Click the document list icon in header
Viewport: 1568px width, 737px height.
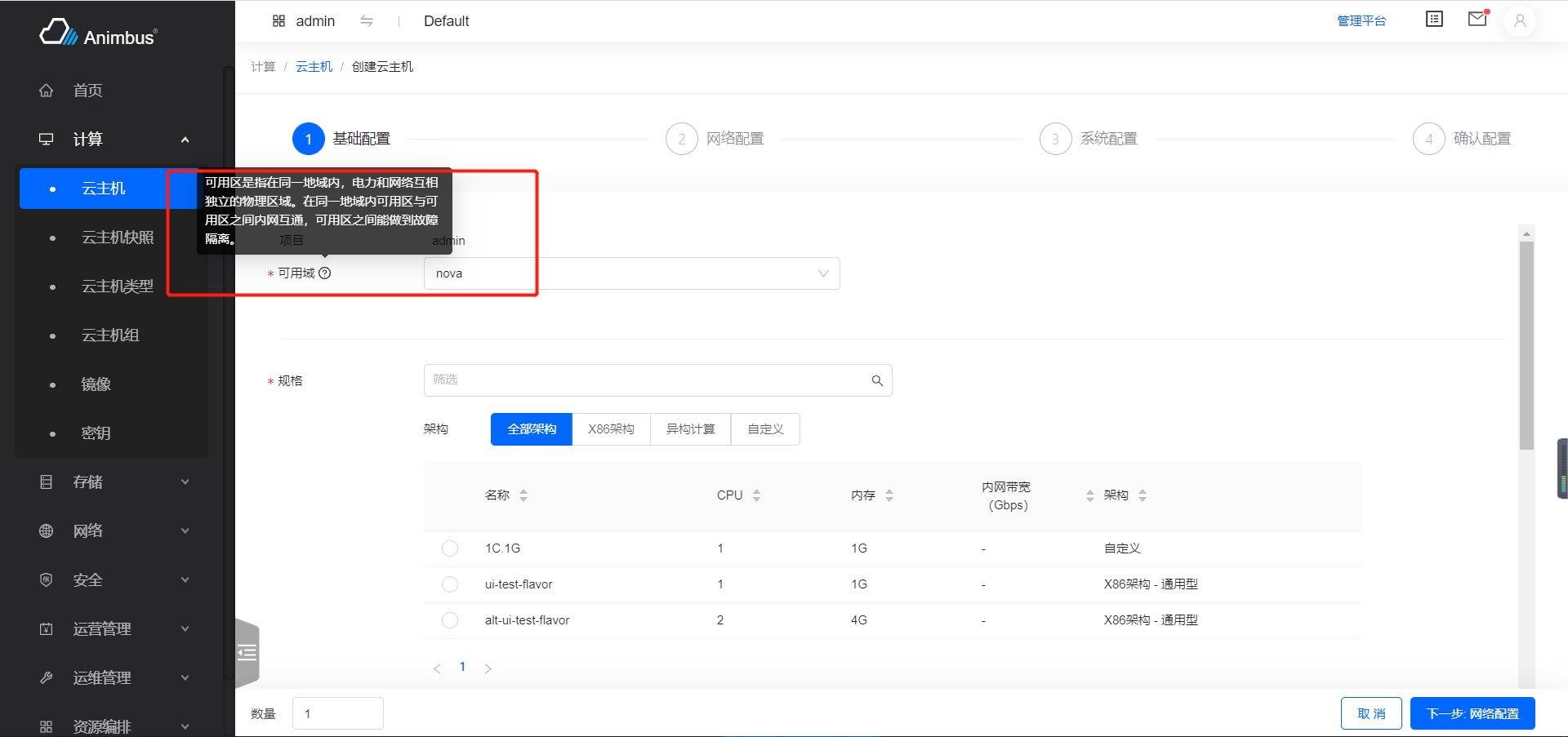(x=1434, y=19)
